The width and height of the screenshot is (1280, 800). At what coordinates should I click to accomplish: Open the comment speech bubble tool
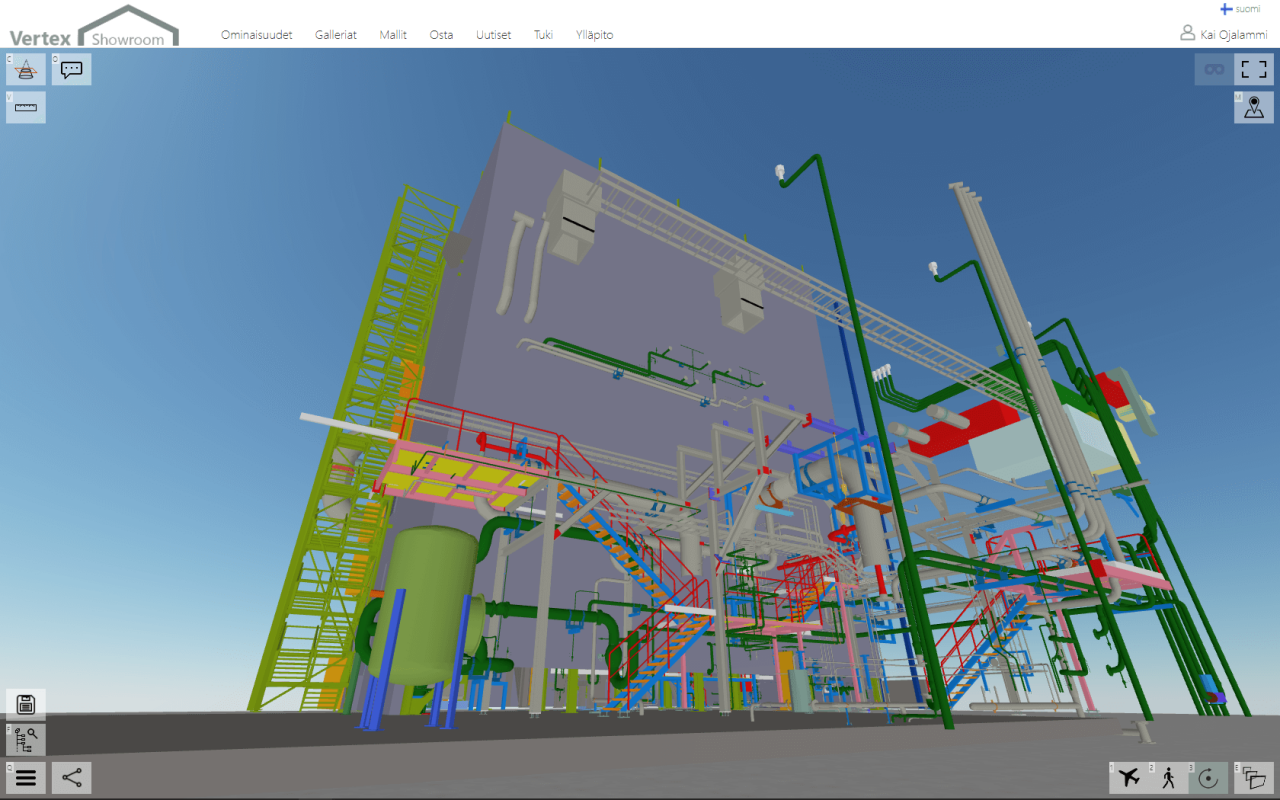pyautogui.click(x=71, y=69)
